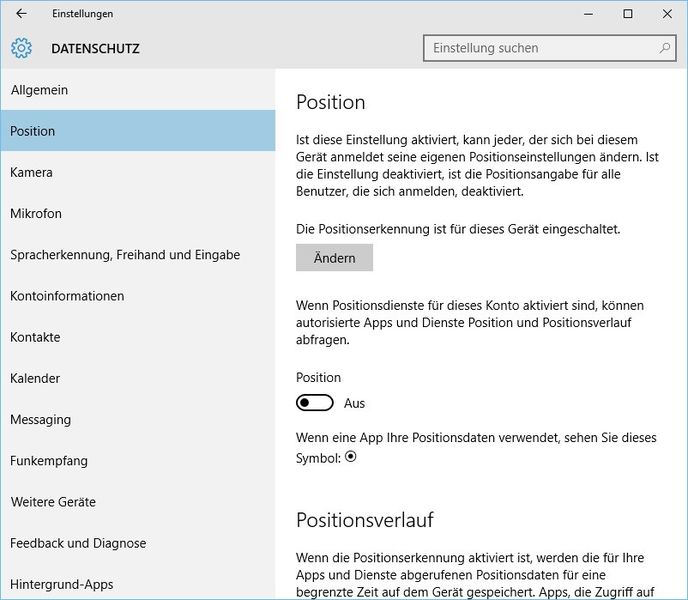Toggle the Position switch on
The width and height of the screenshot is (688, 600).
315,403
